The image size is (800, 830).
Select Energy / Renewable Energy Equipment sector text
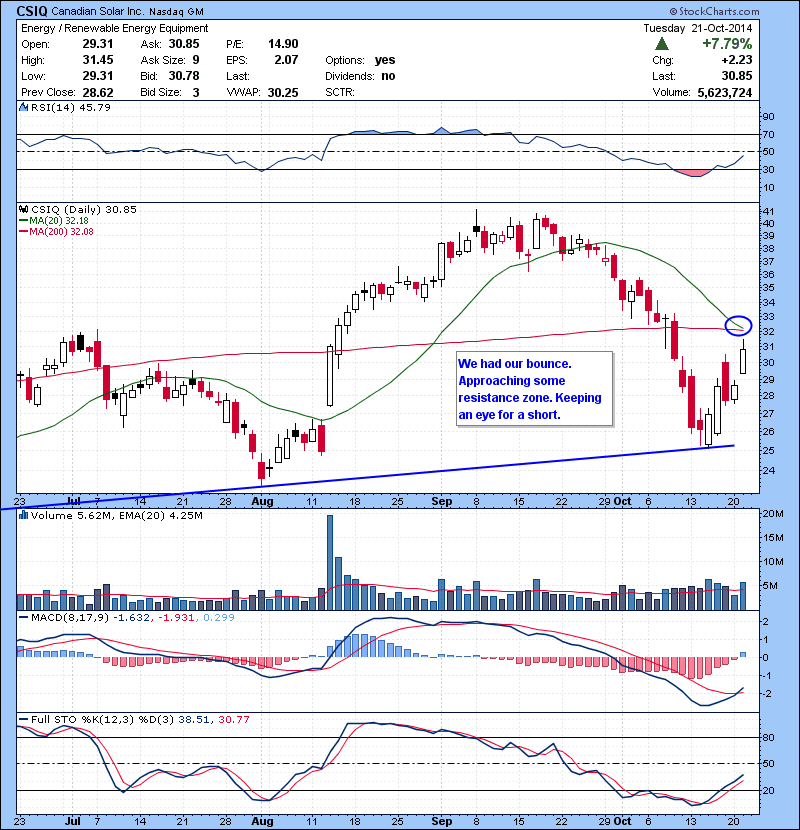(x=114, y=28)
